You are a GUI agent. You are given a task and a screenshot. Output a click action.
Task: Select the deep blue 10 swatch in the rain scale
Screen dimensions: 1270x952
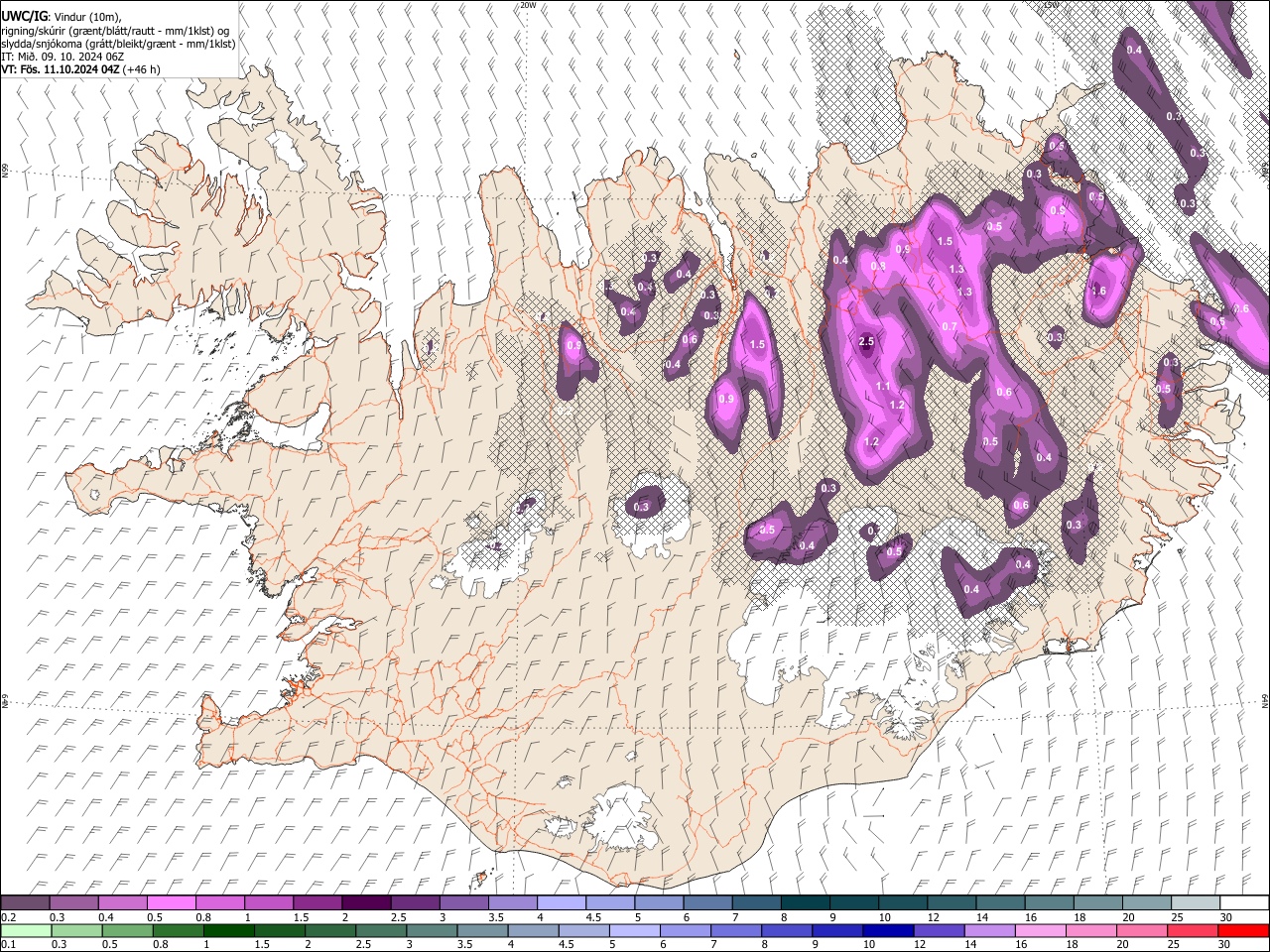point(889,930)
